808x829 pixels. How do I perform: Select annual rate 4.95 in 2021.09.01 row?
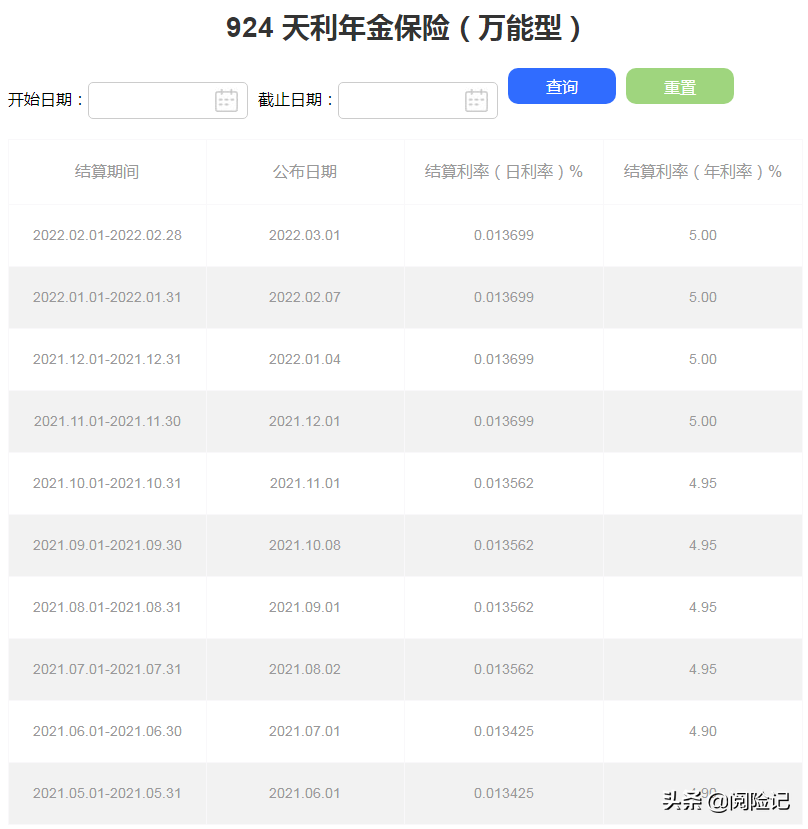click(703, 607)
